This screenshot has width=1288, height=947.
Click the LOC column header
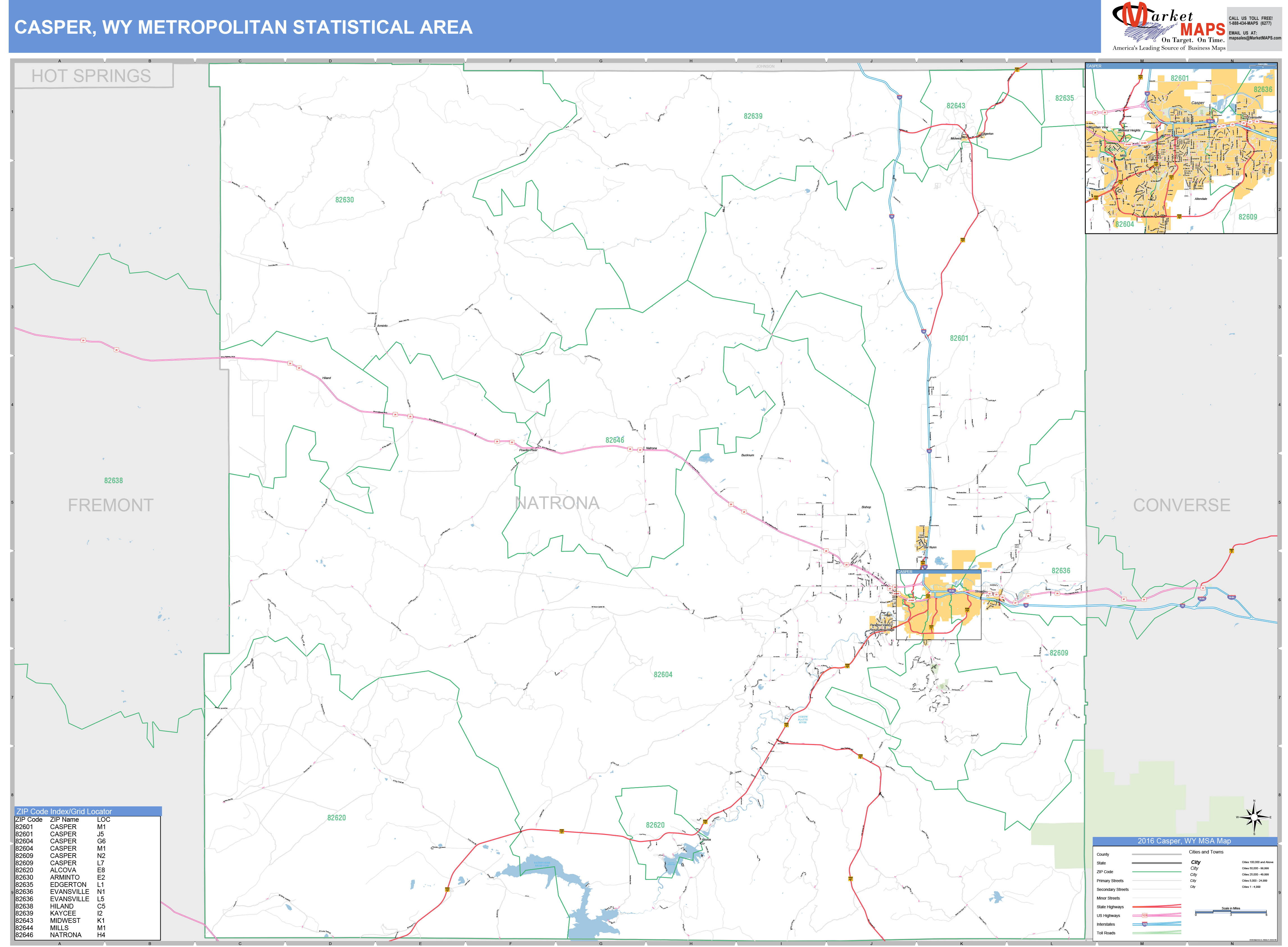pyautogui.click(x=103, y=820)
